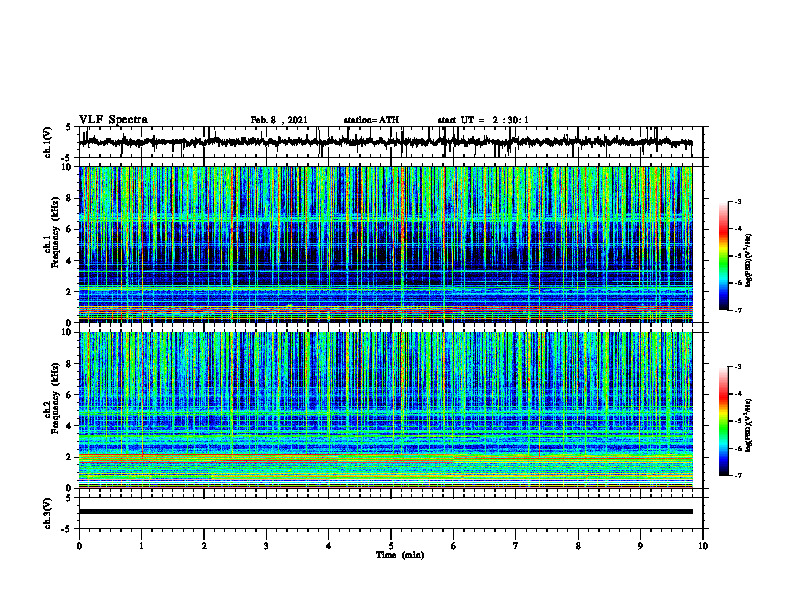Click the "-7" tick on ch.2 colorbar

point(737,476)
